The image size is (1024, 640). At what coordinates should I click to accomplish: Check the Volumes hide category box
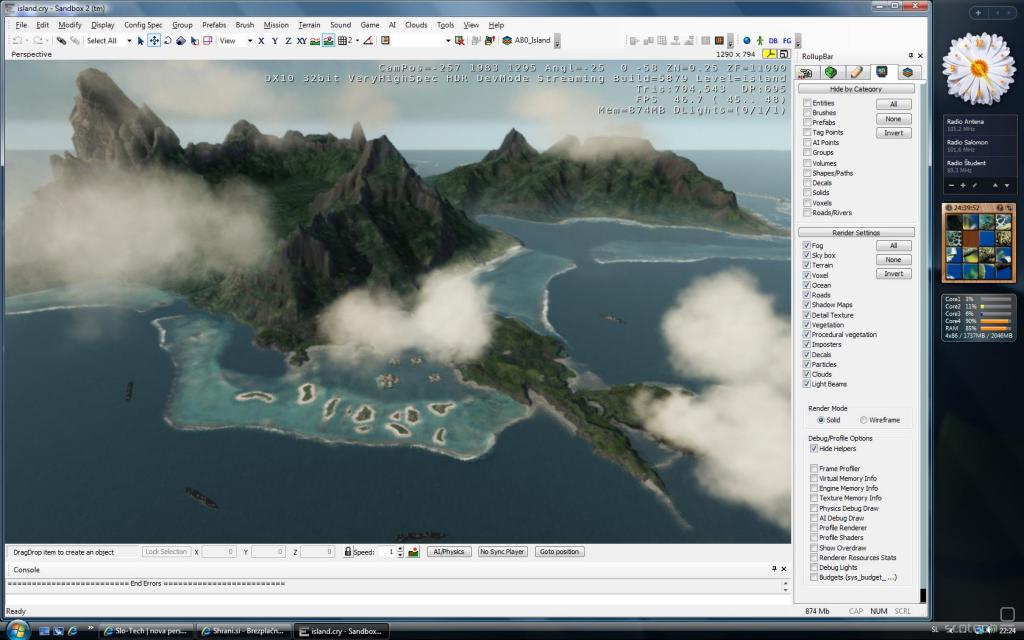(807, 163)
